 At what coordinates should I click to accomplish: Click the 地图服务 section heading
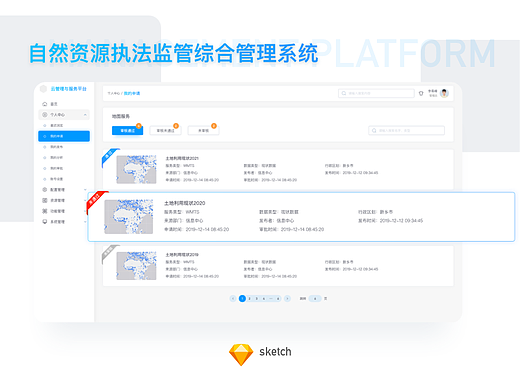pos(121,116)
